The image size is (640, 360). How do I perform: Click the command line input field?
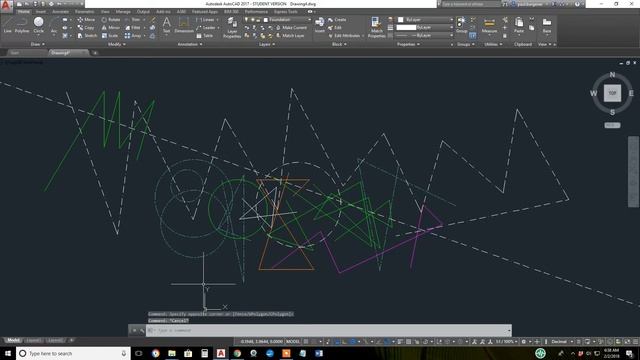coord(329,330)
